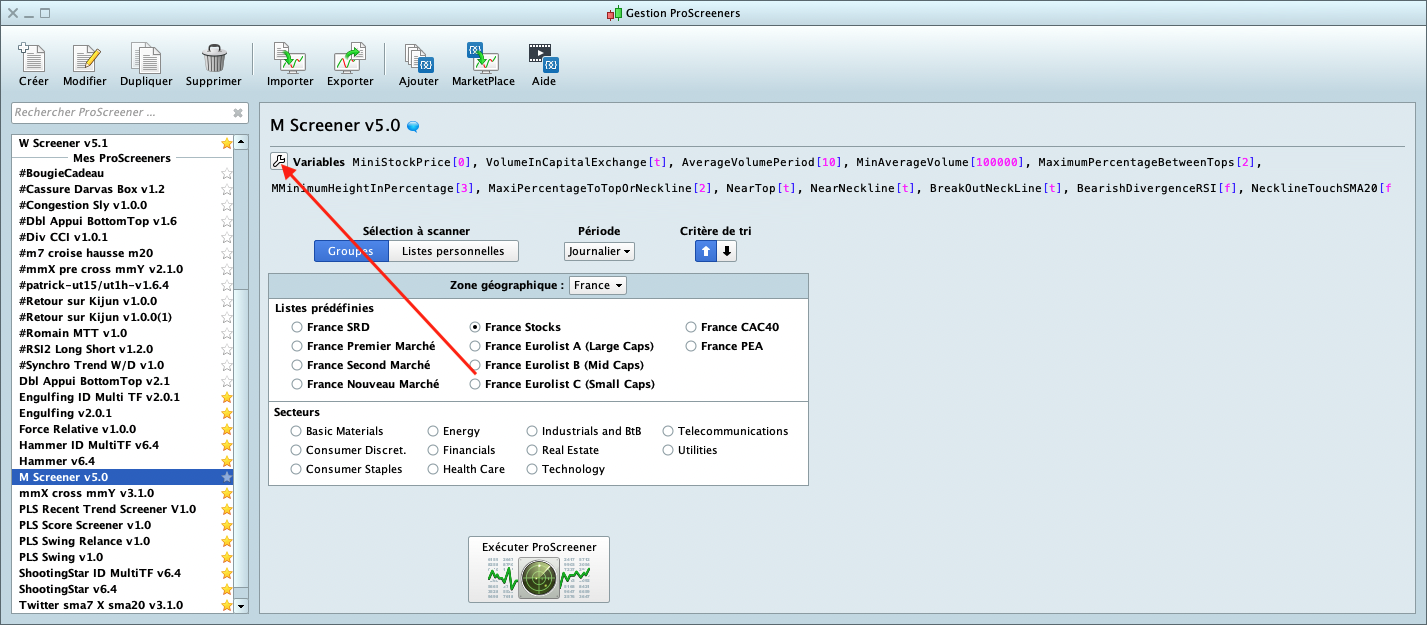Select France Stocks radio option
Viewport: 1427px width, 625px height.
pyautogui.click(x=475, y=327)
